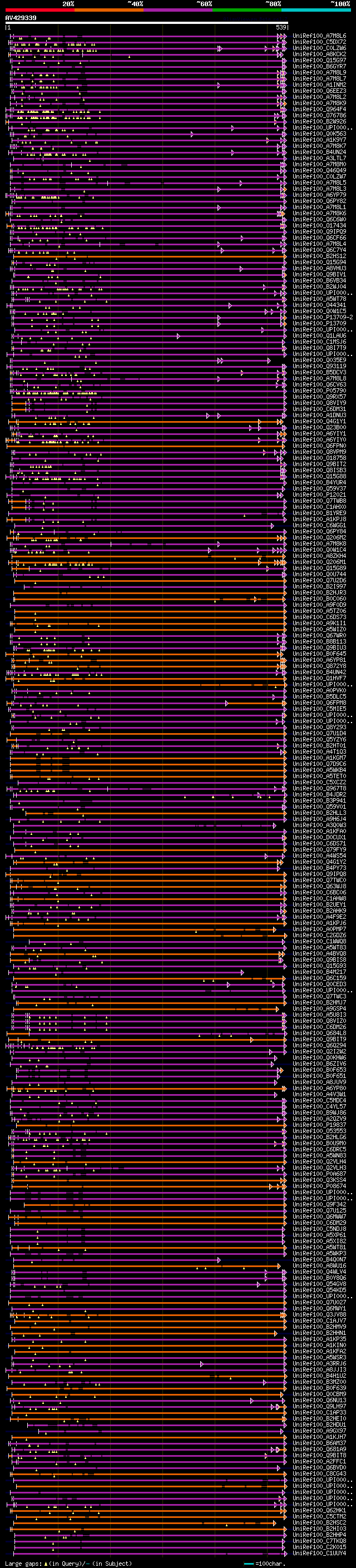Open UniRef100_A1INM2 entry
Screen dimensions: 356x1568
click(x=319, y=85)
